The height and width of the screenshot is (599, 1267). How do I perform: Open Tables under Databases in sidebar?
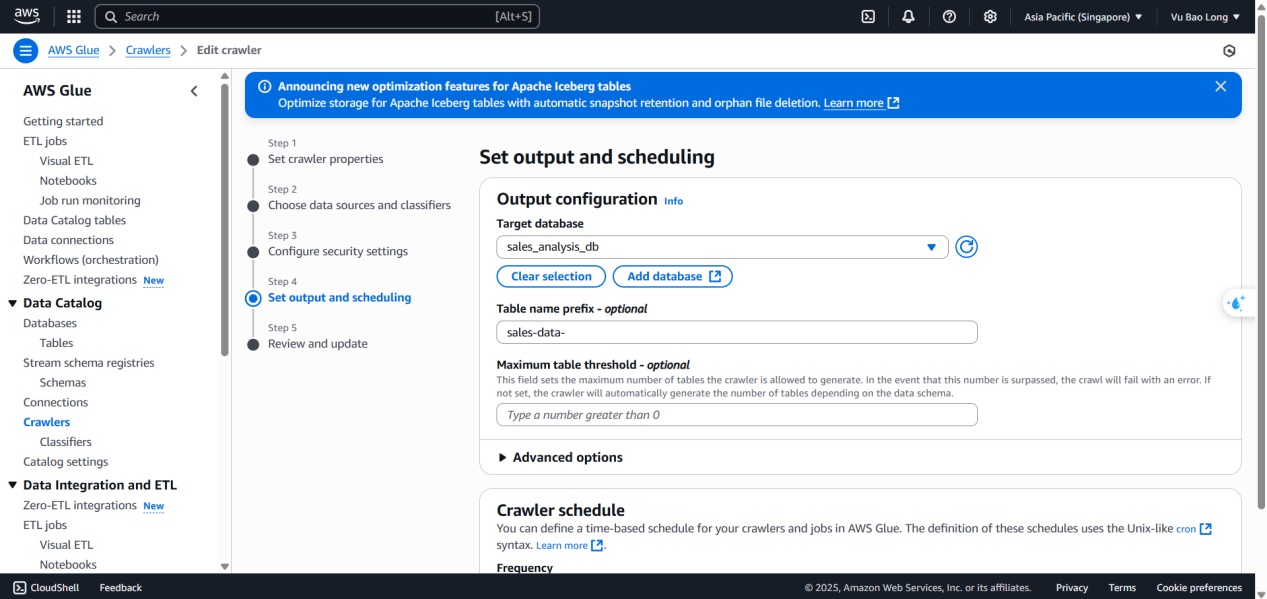(x=57, y=343)
